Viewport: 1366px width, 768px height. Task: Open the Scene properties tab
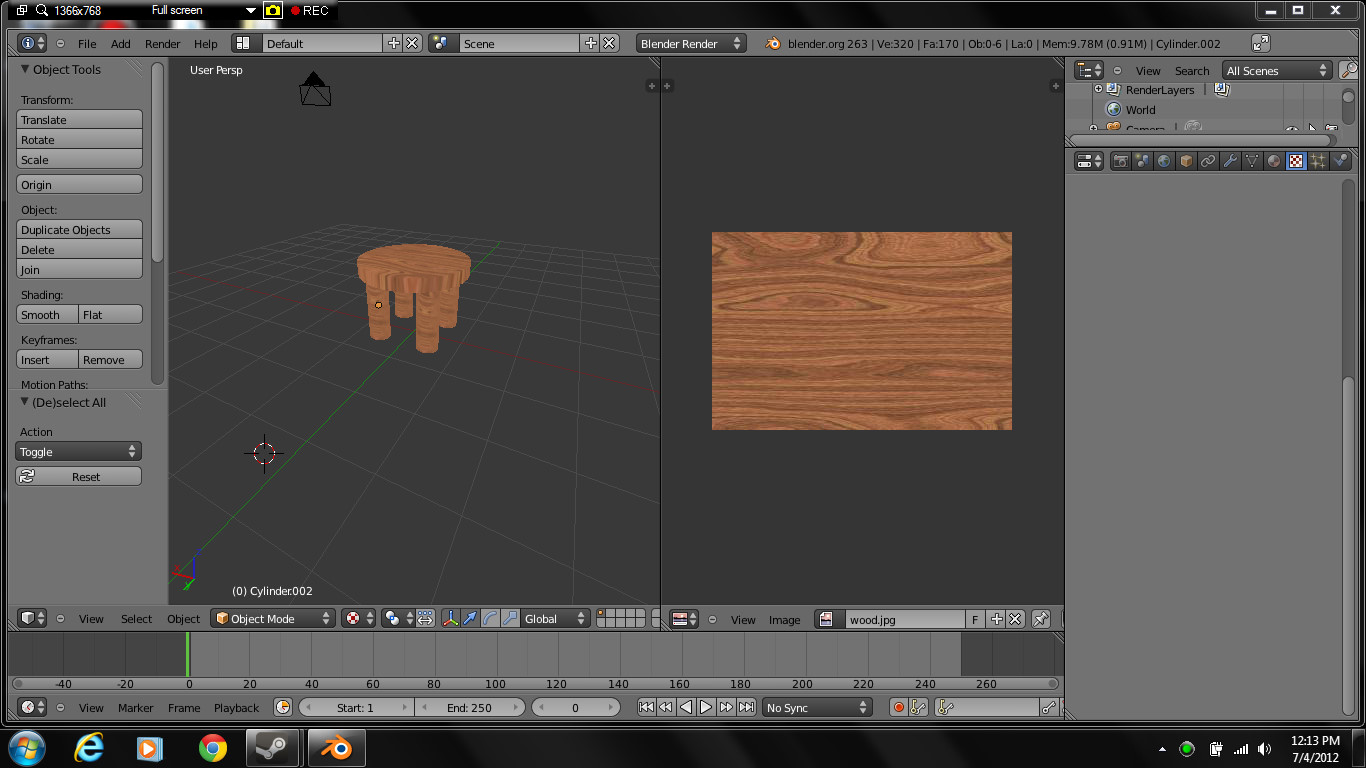(x=1143, y=161)
